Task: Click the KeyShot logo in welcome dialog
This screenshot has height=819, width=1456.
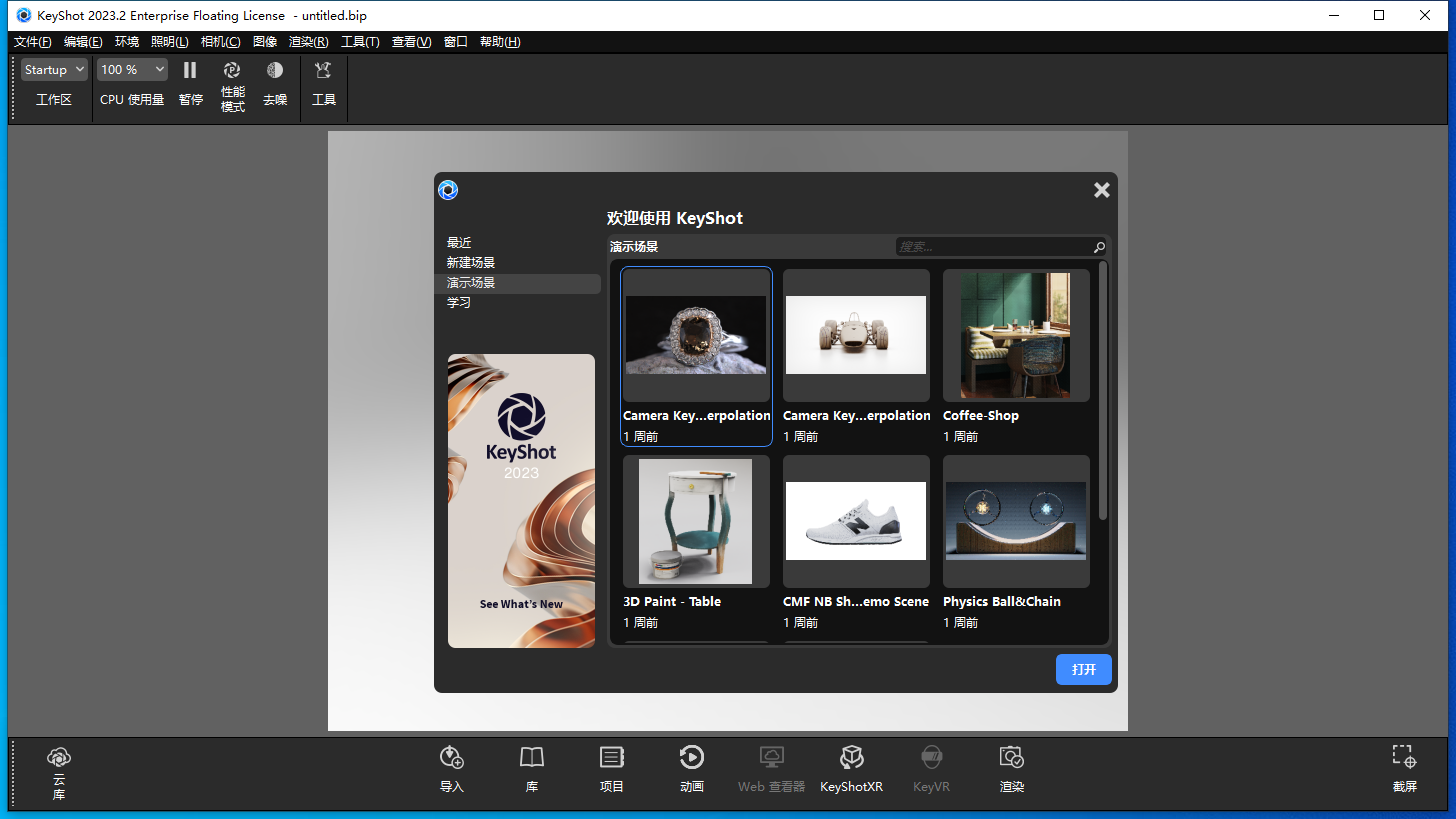Action: (x=448, y=190)
